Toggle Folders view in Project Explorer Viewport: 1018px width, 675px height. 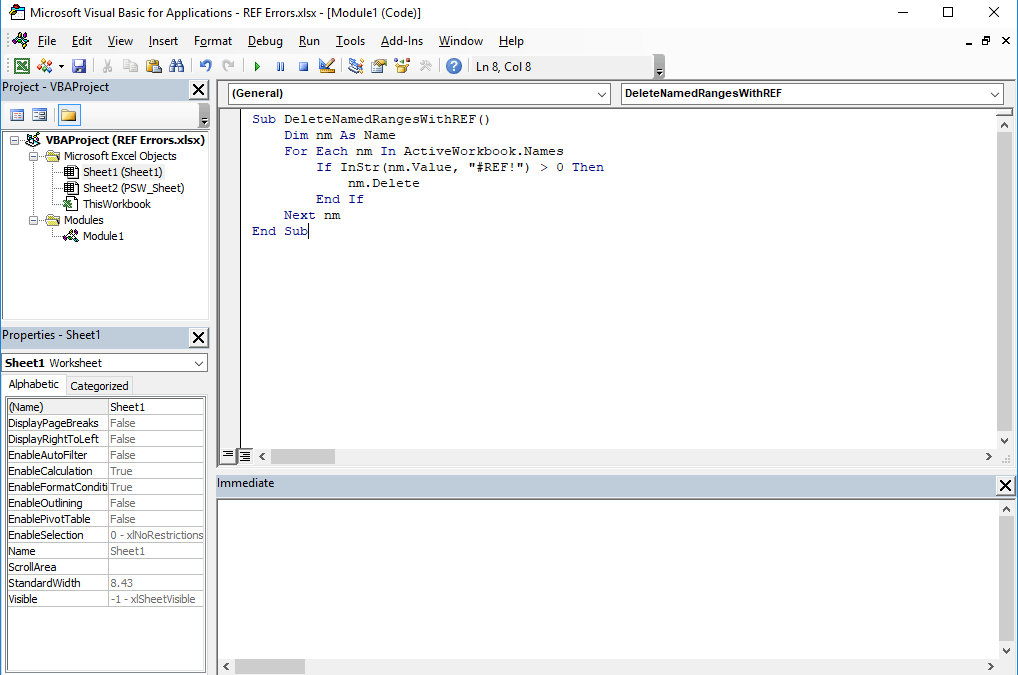point(68,114)
